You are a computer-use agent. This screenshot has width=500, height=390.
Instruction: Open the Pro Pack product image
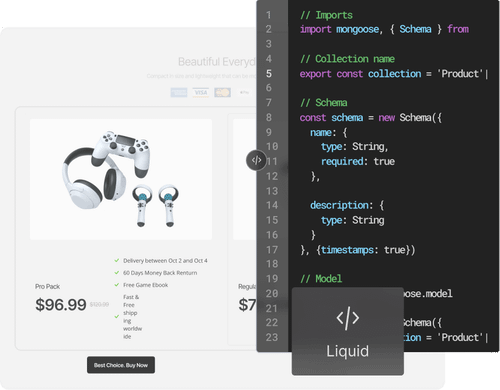pyautogui.click(x=121, y=179)
